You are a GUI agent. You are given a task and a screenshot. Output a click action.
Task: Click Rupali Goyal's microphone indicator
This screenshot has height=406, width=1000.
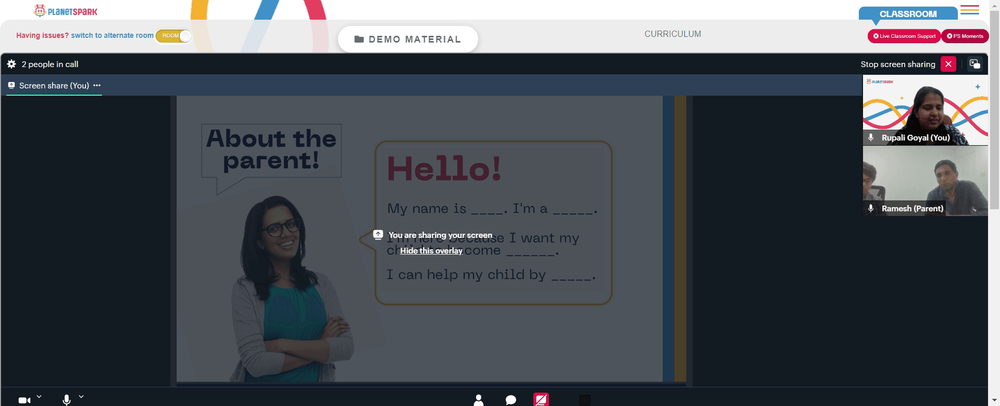(x=871, y=138)
